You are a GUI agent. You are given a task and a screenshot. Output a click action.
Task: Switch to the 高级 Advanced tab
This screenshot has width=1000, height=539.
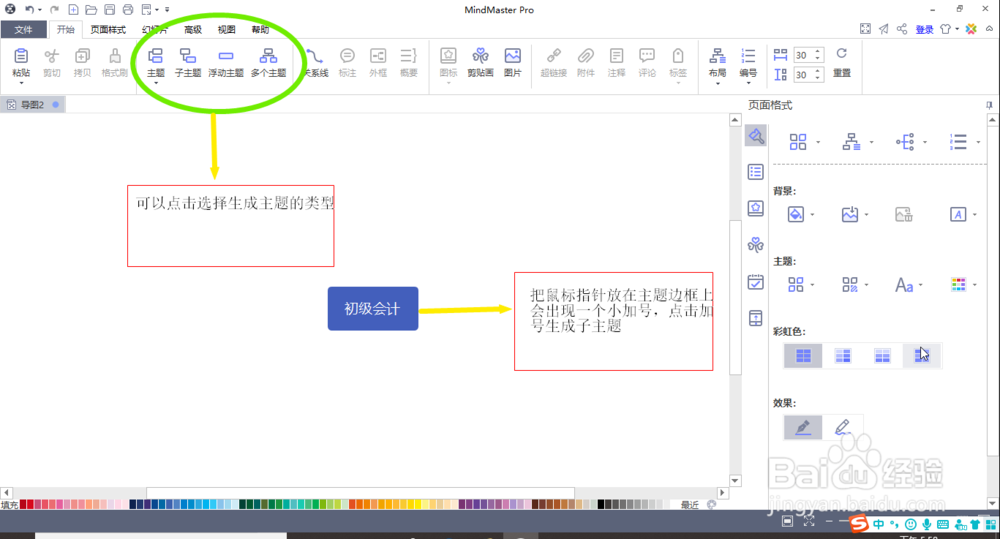[x=193, y=29]
